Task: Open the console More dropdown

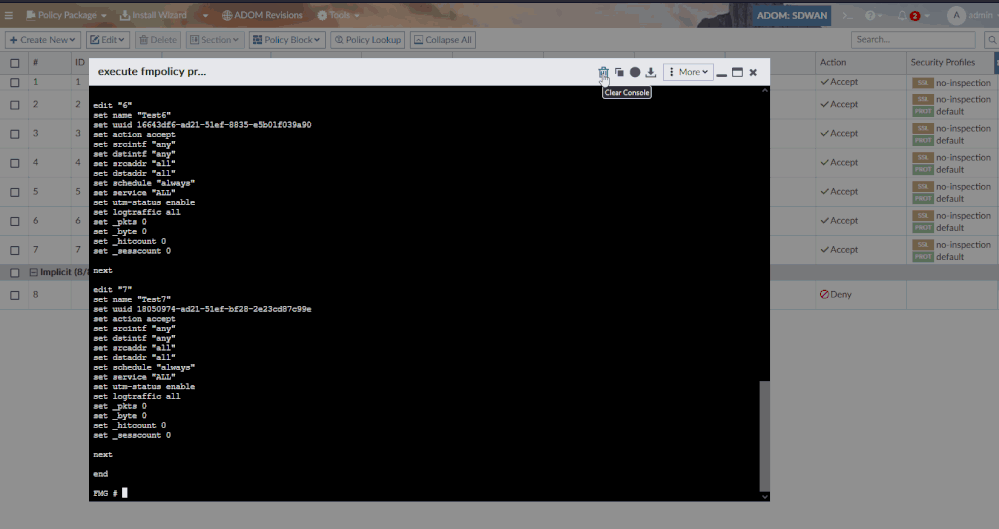Action: [x=688, y=72]
